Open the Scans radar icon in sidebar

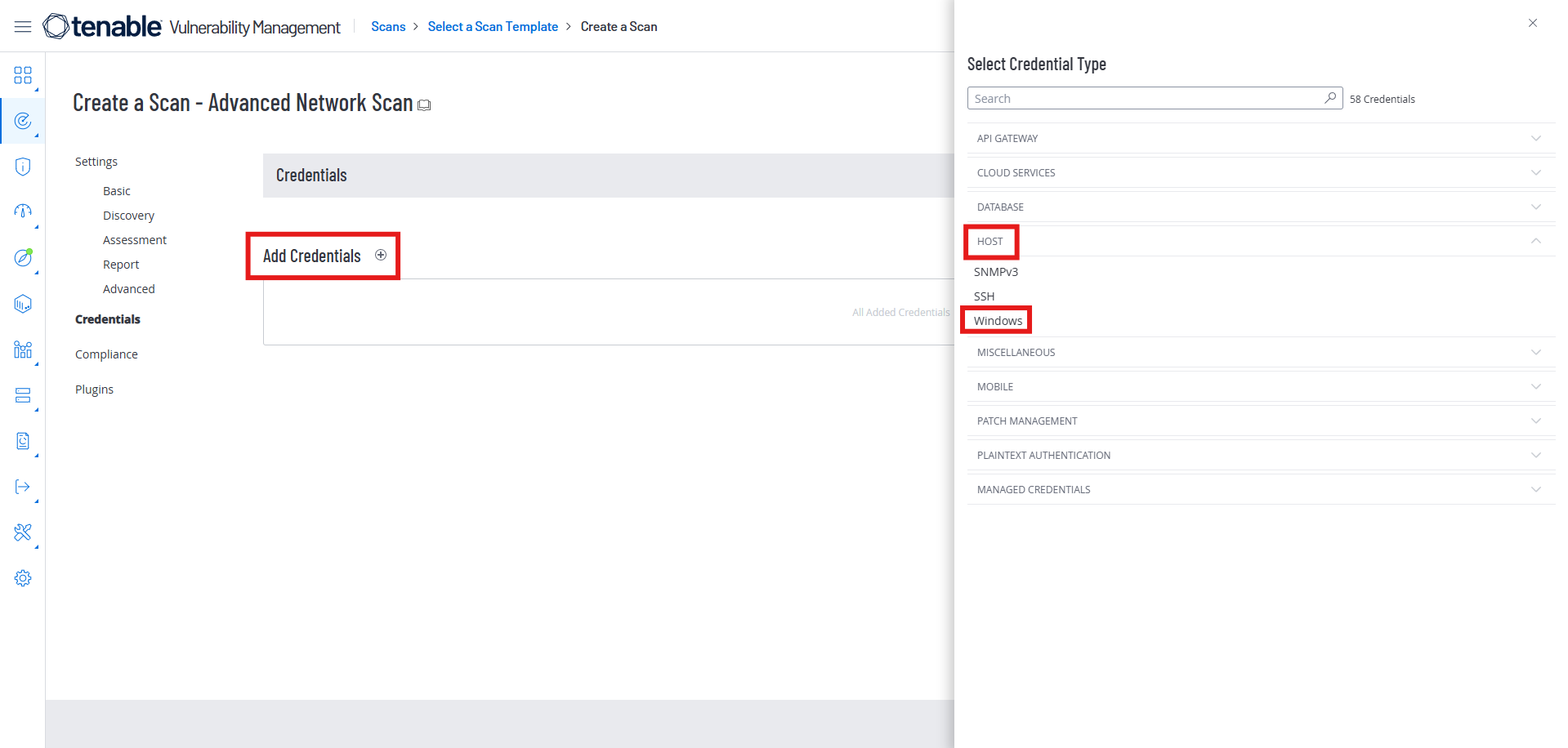[23, 121]
